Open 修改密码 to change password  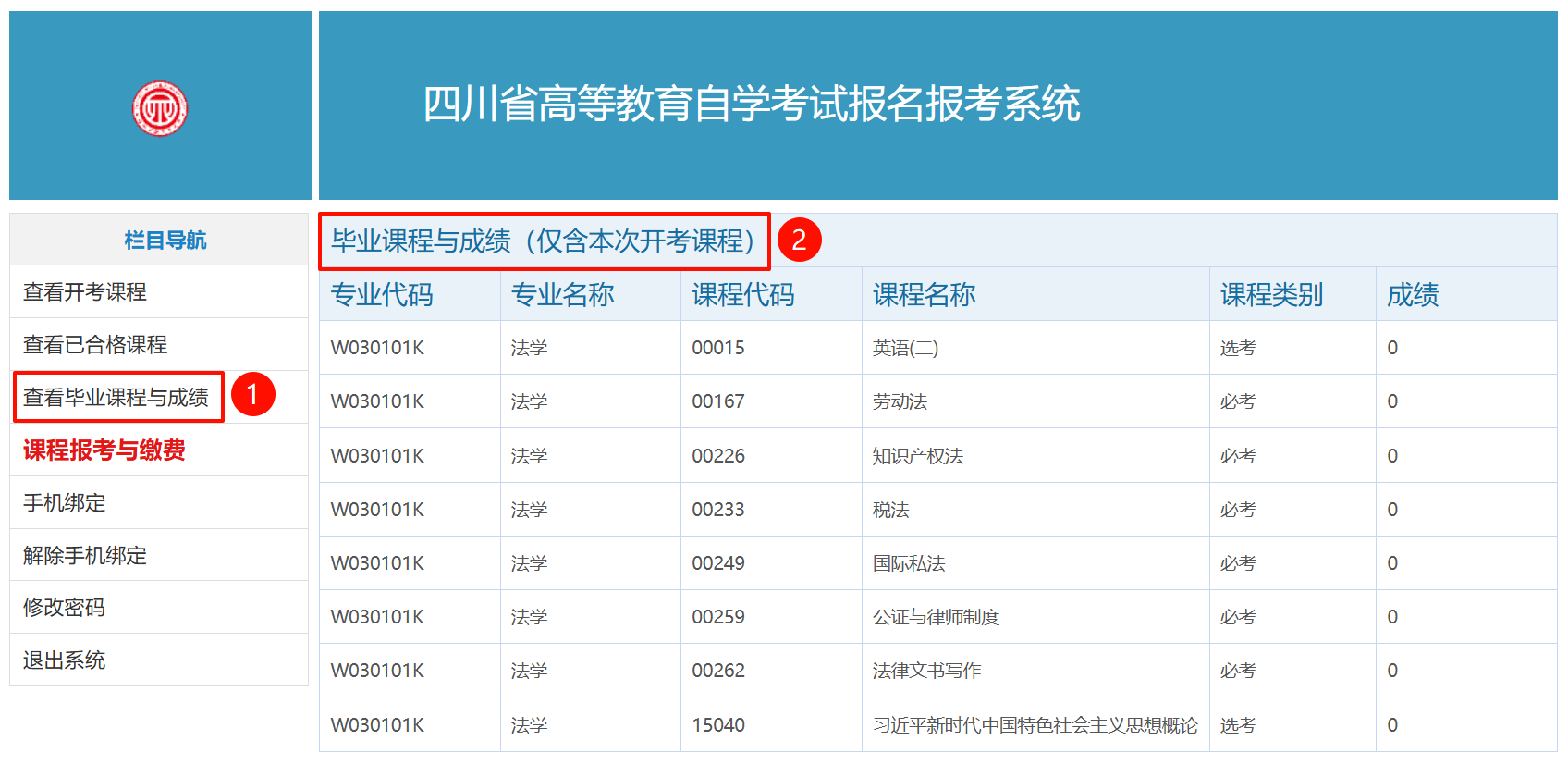pyautogui.click(x=65, y=608)
